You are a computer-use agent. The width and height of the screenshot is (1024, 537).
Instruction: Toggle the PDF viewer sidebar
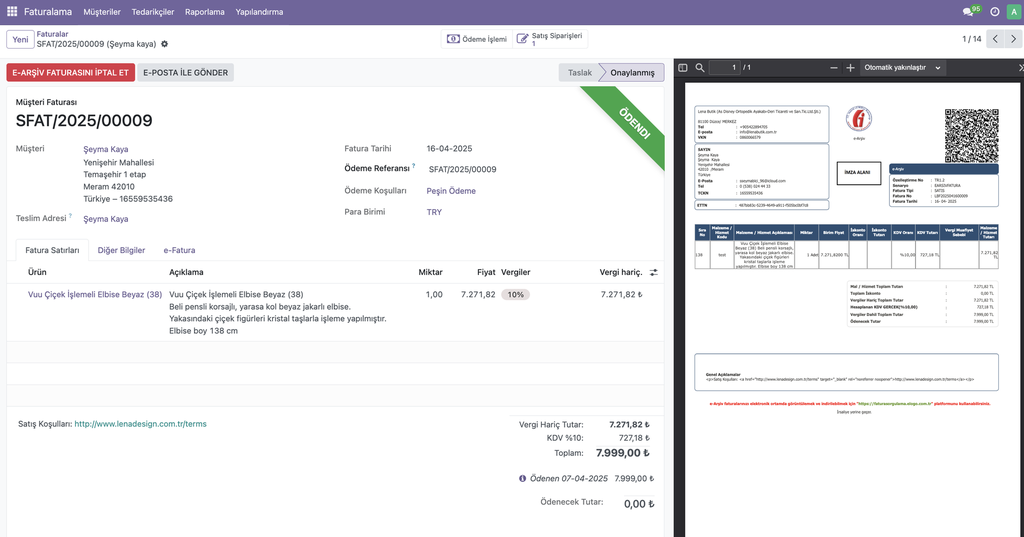pos(683,68)
